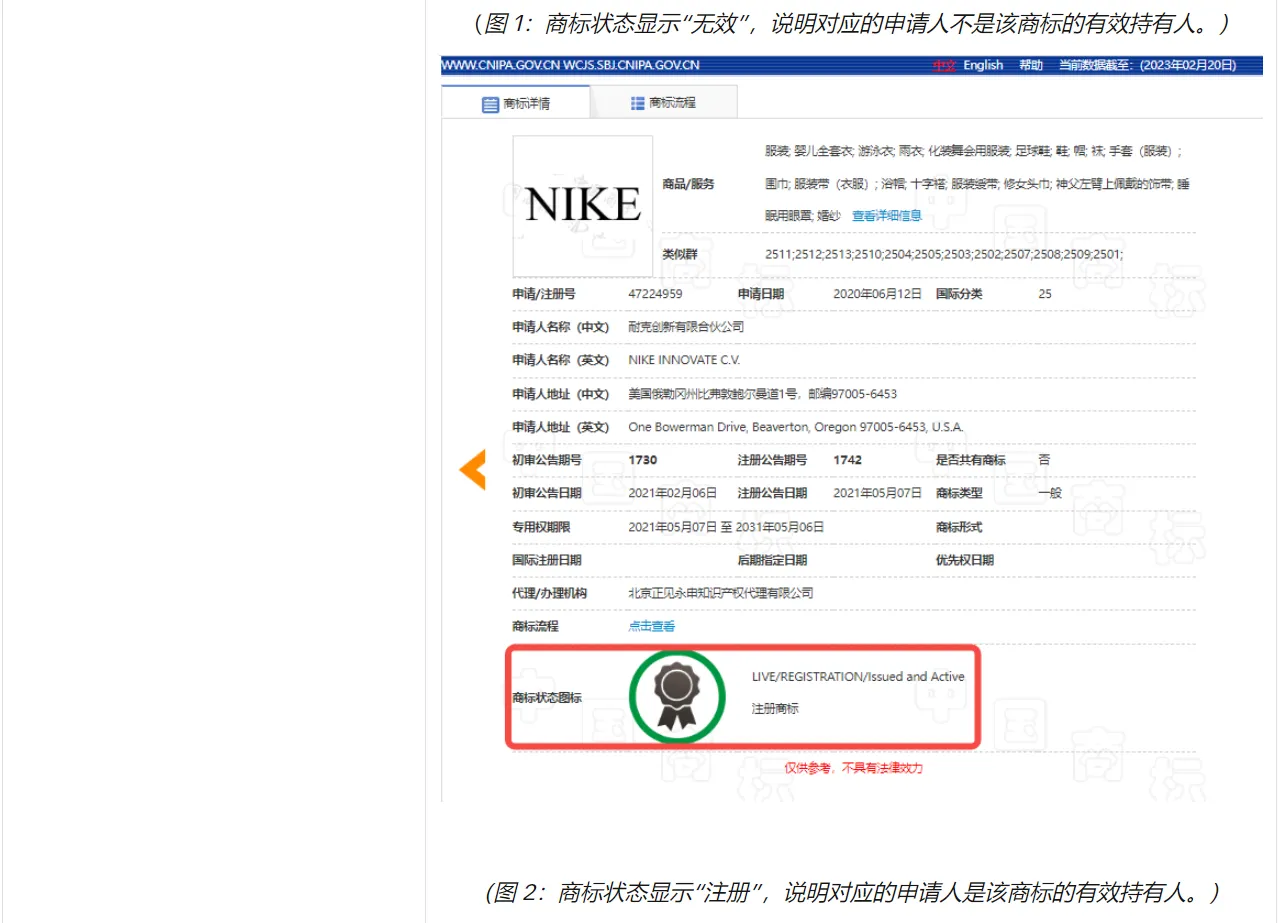This screenshot has height=923, width=1278.
Task: Click registration announcement issue 1742
Action: click(x=847, y=460)
